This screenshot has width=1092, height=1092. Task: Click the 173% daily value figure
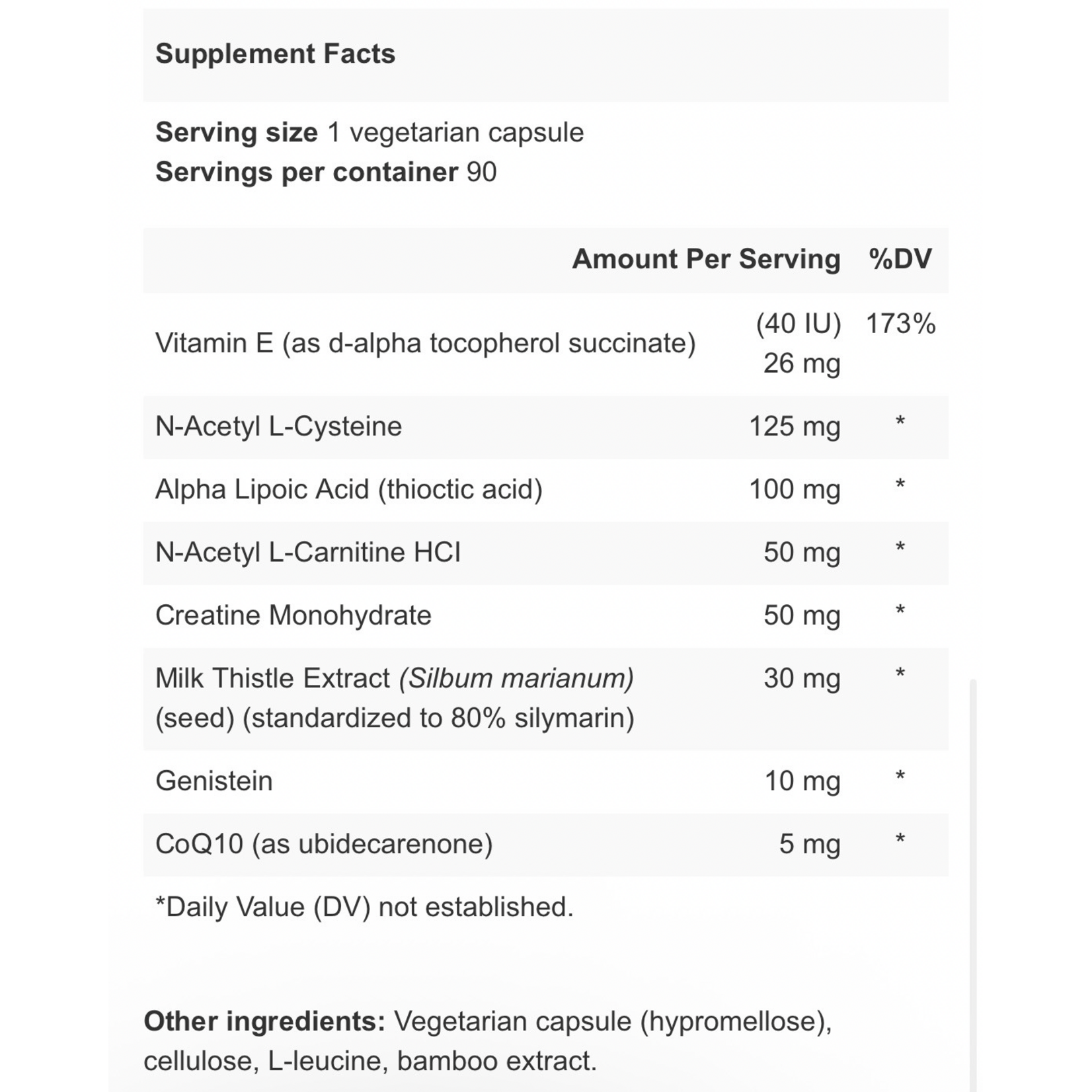pos(900,324)
